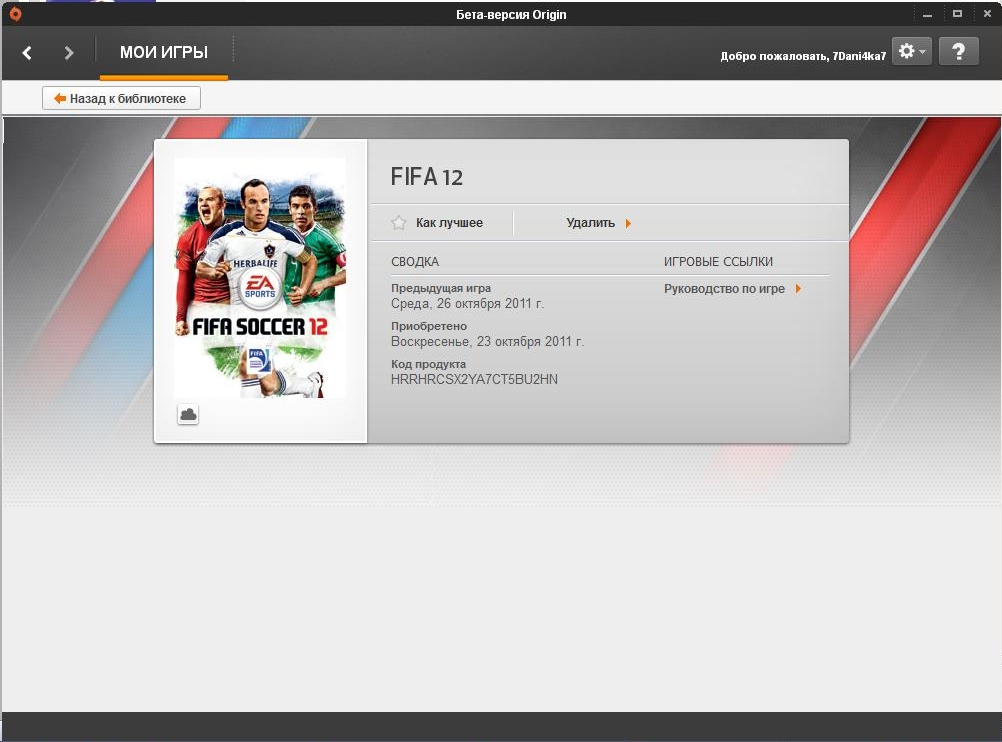The height and width of the screenshot is (742, 1002).
Task: Maximize the Origin window
Action: pyautogui.click(x=957, y=14)
